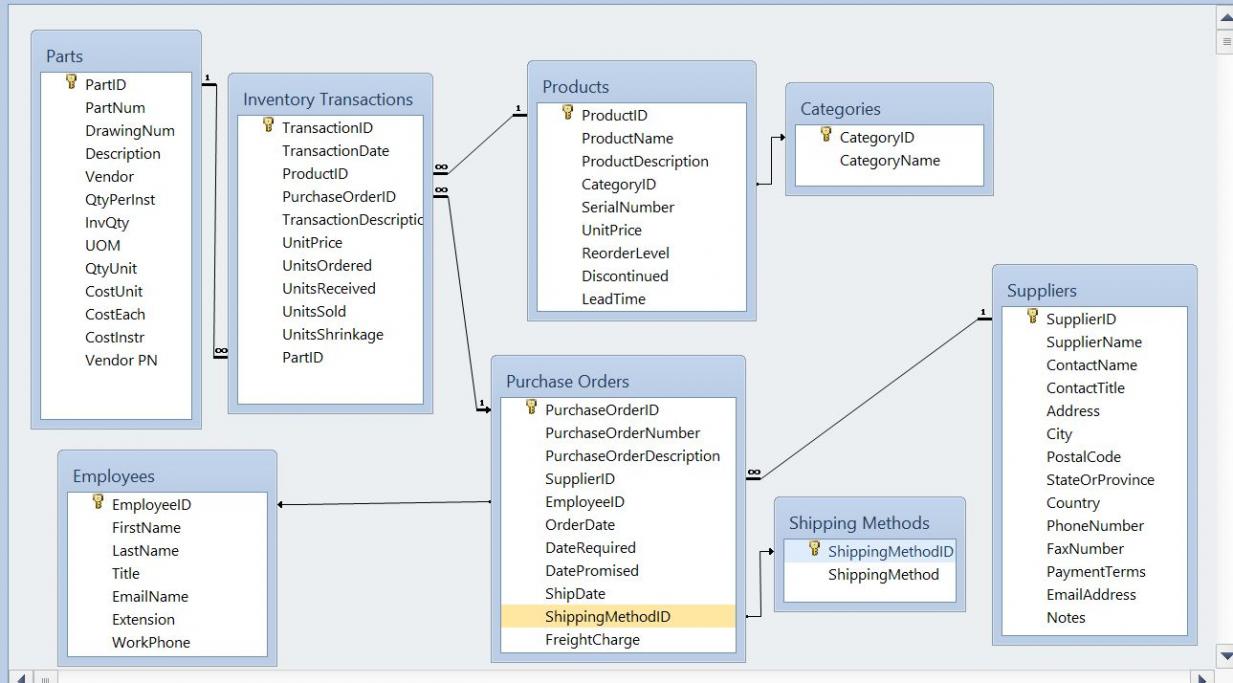Viewport: 1233px width, 683px height.
Task: Click the key icon next to TransactionID
Action: (x=268, y=127)
